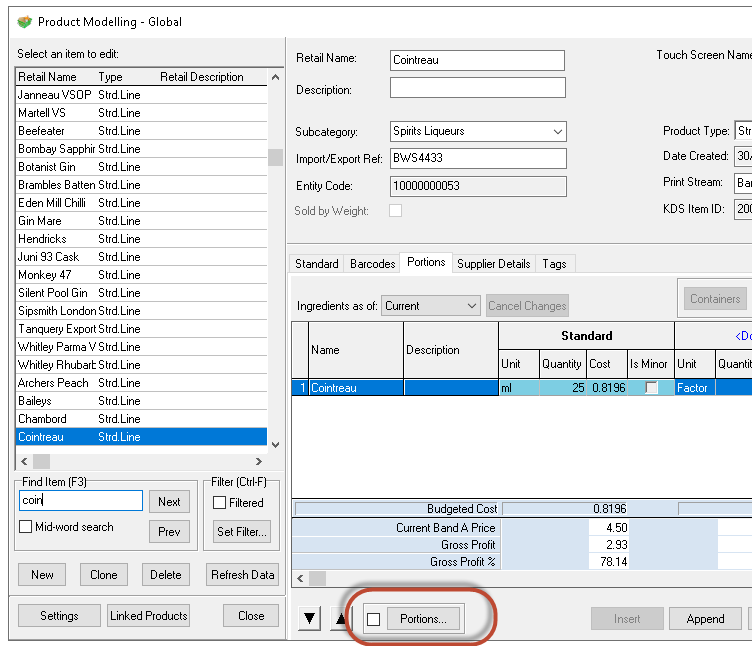Click the Retail Name column header

56,77
